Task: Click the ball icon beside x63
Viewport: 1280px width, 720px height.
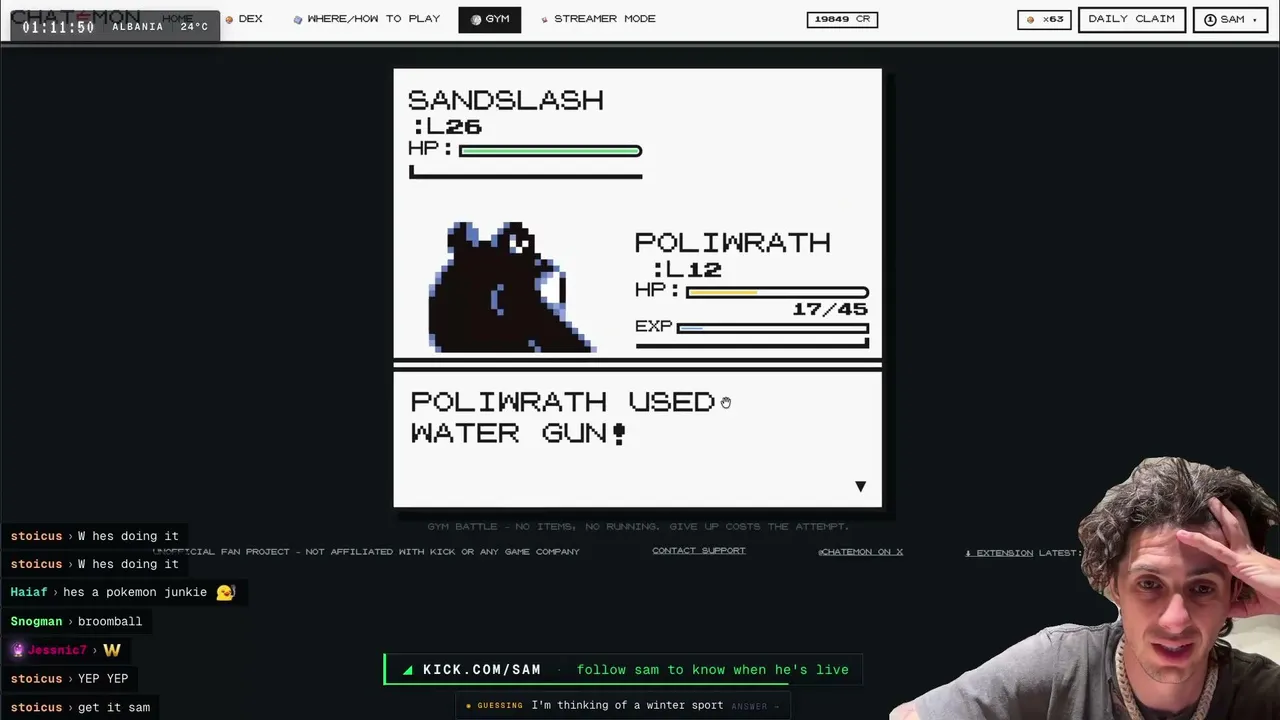Action: click(x=1031, y=19)
